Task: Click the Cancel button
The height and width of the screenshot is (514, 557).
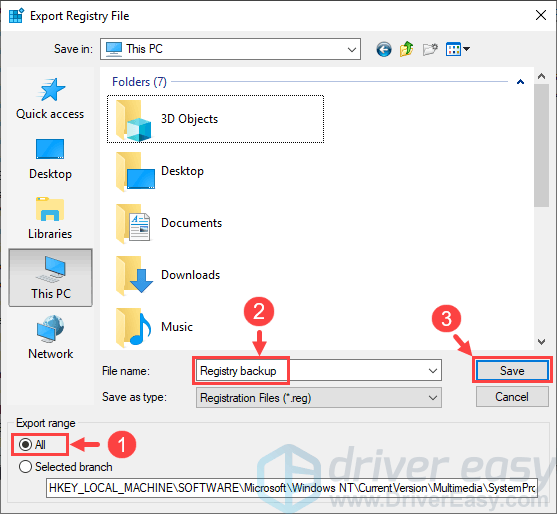Action: point(512,397)
